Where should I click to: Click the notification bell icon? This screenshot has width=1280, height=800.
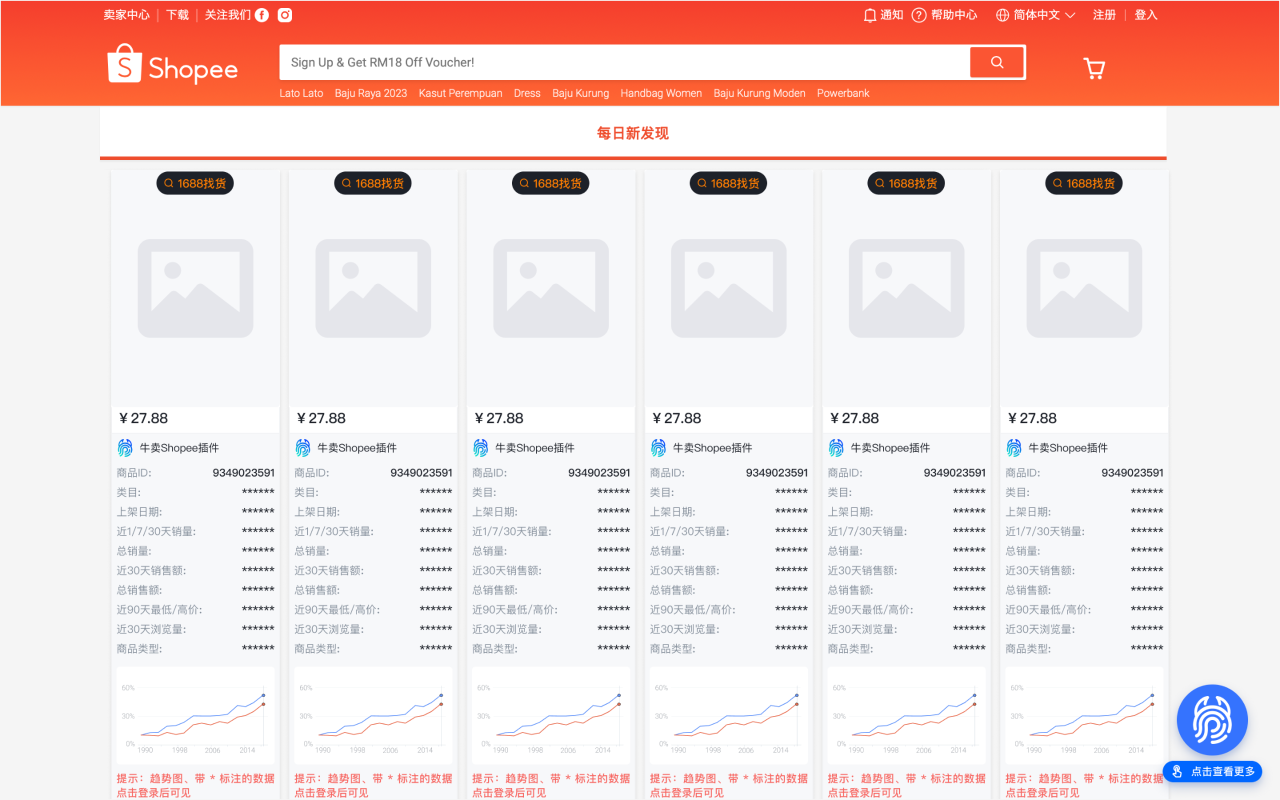click(870, 15)
